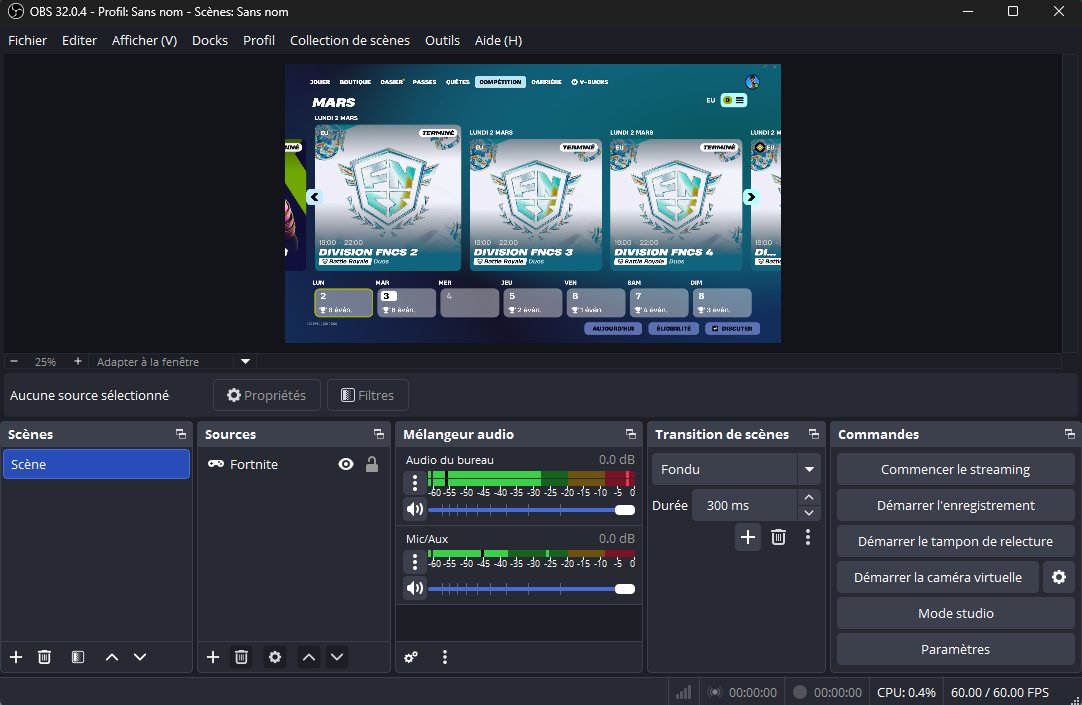Mute the Audio du bureau speaker
1082x705 pixels.
415,509
